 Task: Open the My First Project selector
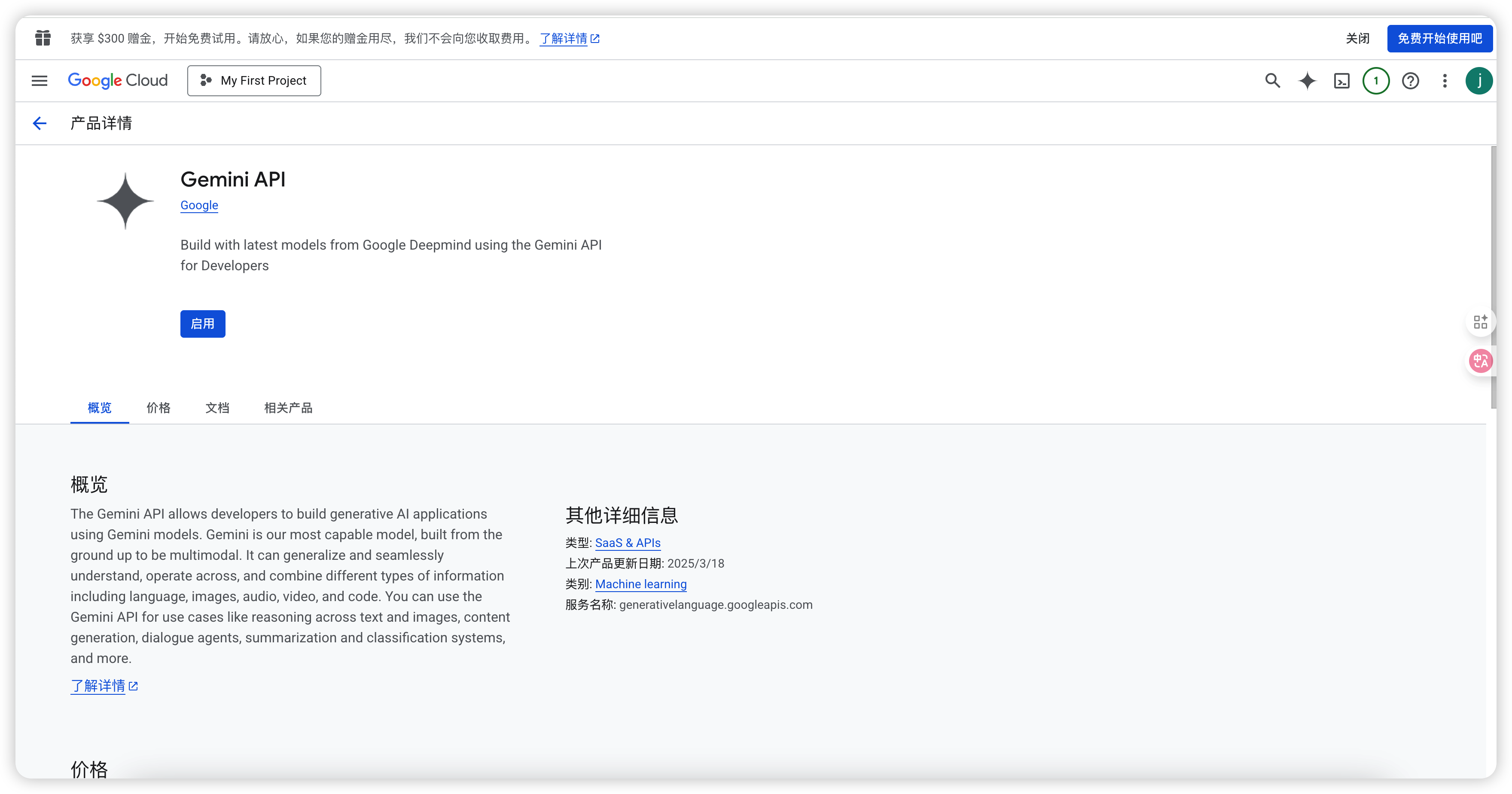click(253, 80)
